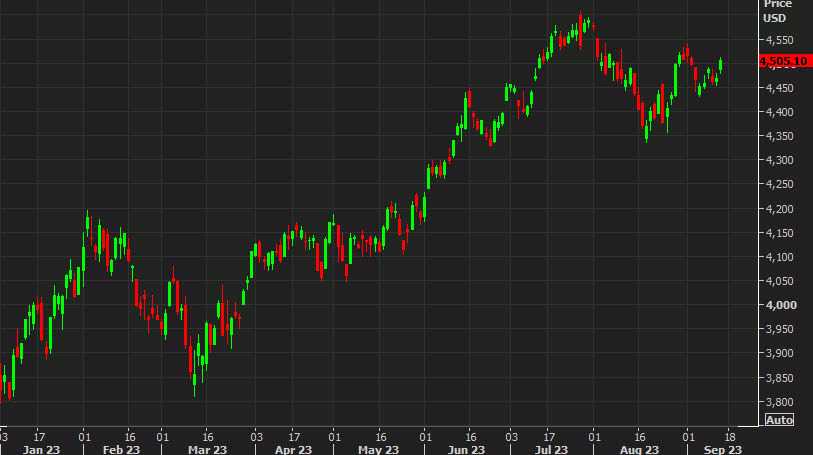The image size is (813, 455).
Task: Click the red 4,505.10 current price label
Action: tap(785, 61)
